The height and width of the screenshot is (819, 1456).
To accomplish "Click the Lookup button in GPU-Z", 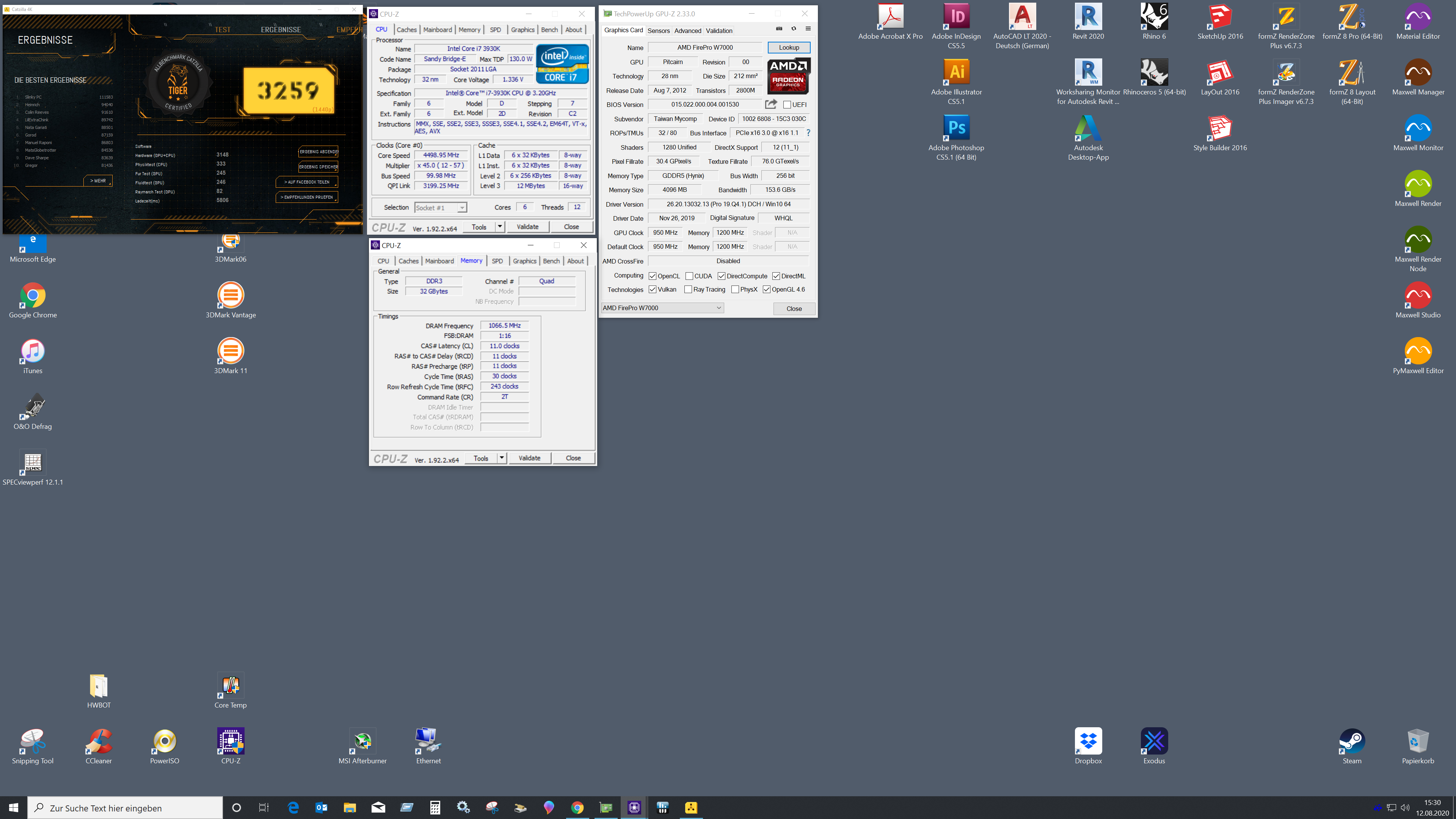I will coord(789,47).
